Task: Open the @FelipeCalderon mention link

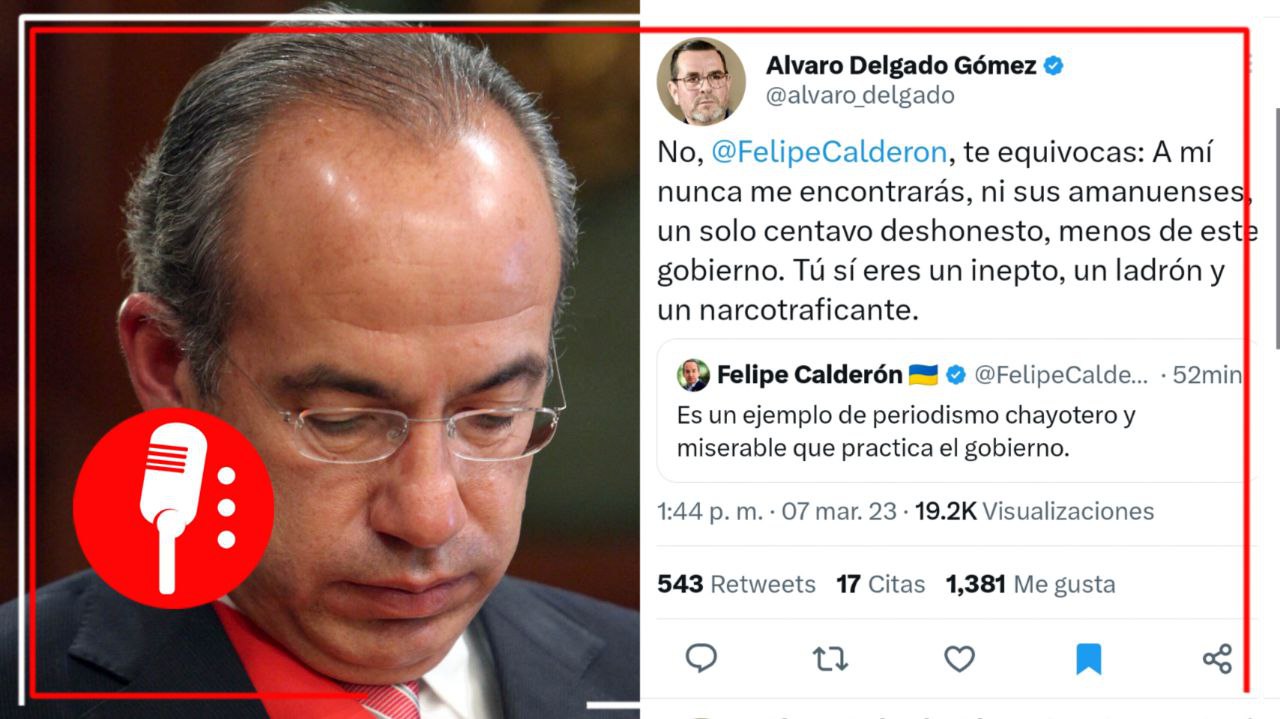Action: [829, 152]
